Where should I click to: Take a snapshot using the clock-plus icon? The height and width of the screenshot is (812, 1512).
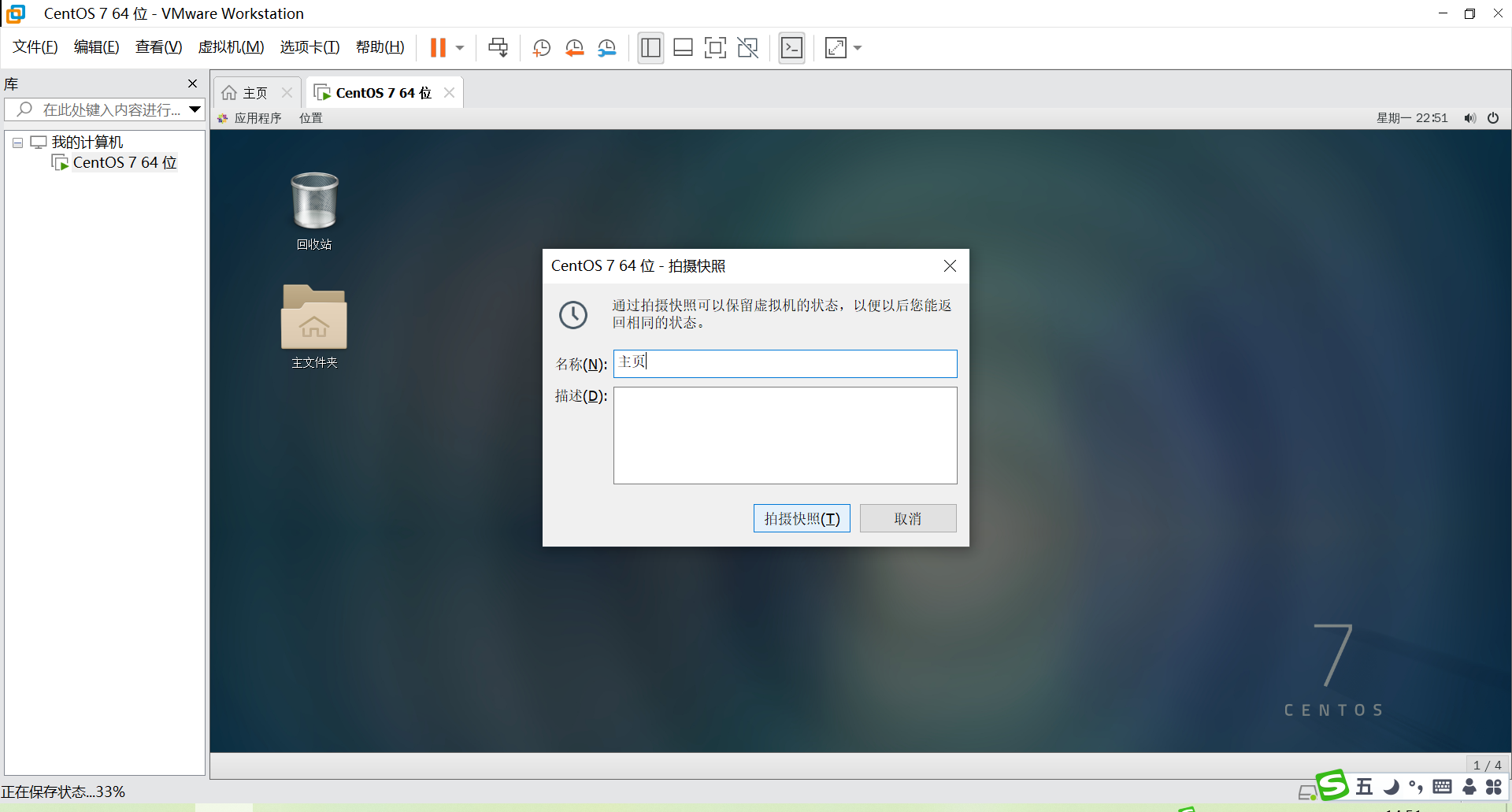coord(541,48)
